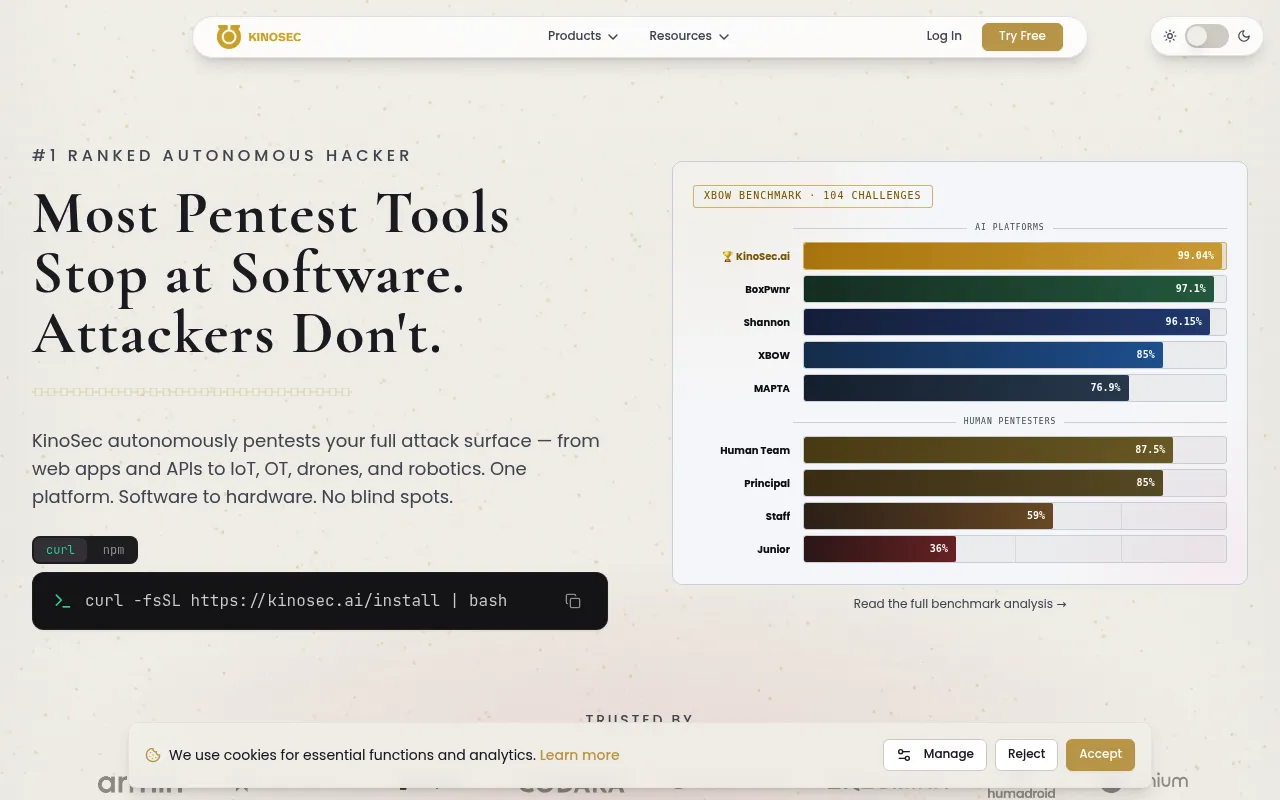Click the Human Team label
The height and width of the screenshot is (800, 1280).
tap(755, 450)
